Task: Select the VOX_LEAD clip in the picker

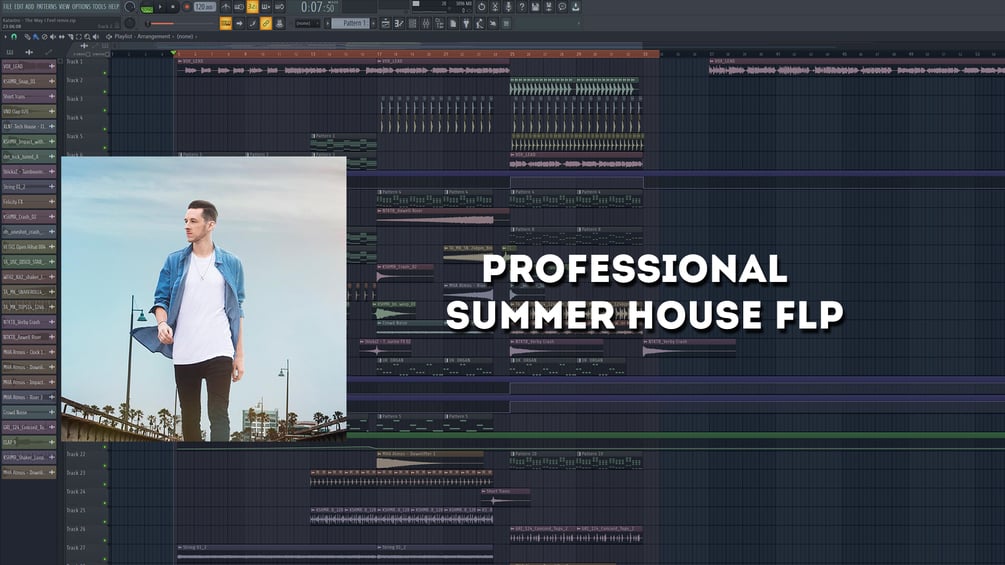Action: click(x=28, y=66)
